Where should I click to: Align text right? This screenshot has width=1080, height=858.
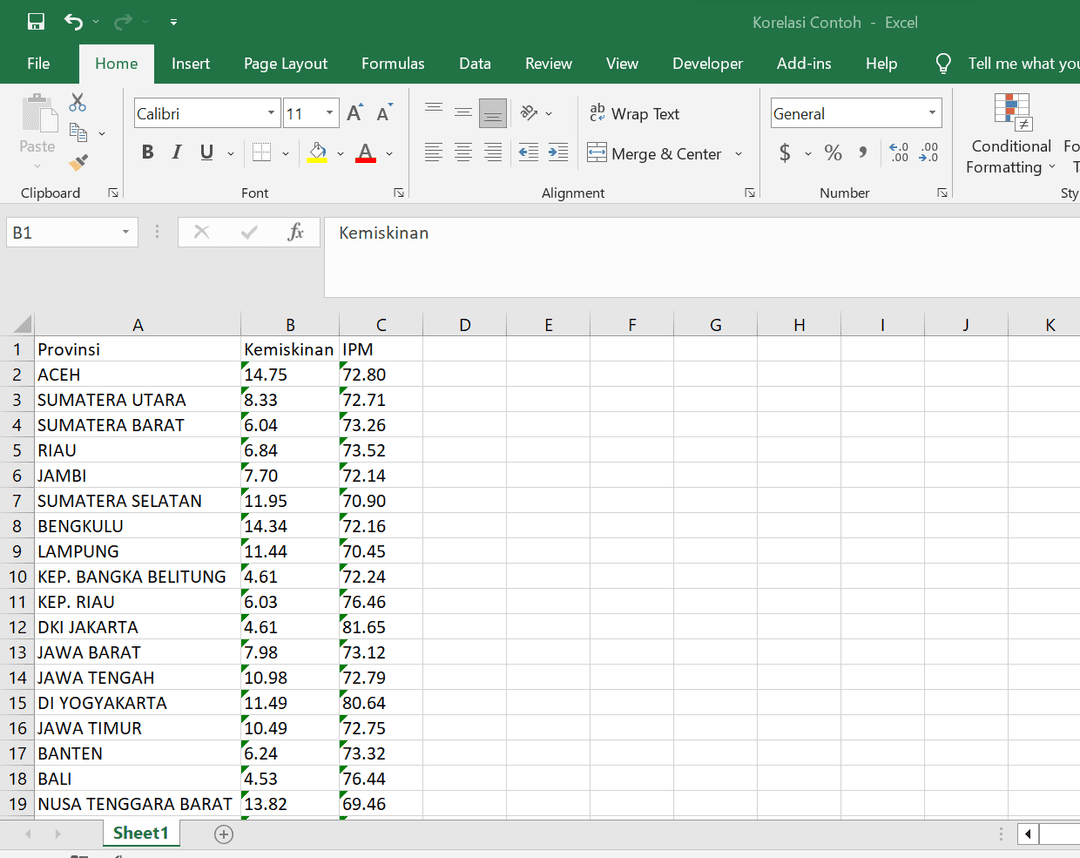(492, 152)
